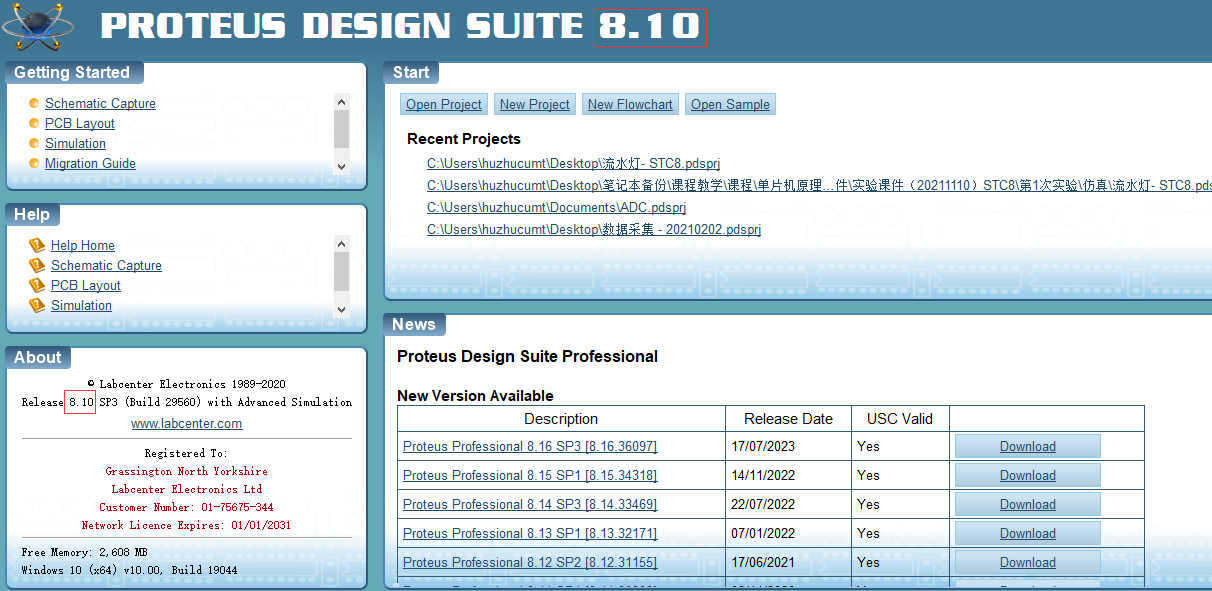1212x591 pixels.
Task: Open recent project 流水灯- STC8.pdsprj on Desktop
Action: pos(573,163)
